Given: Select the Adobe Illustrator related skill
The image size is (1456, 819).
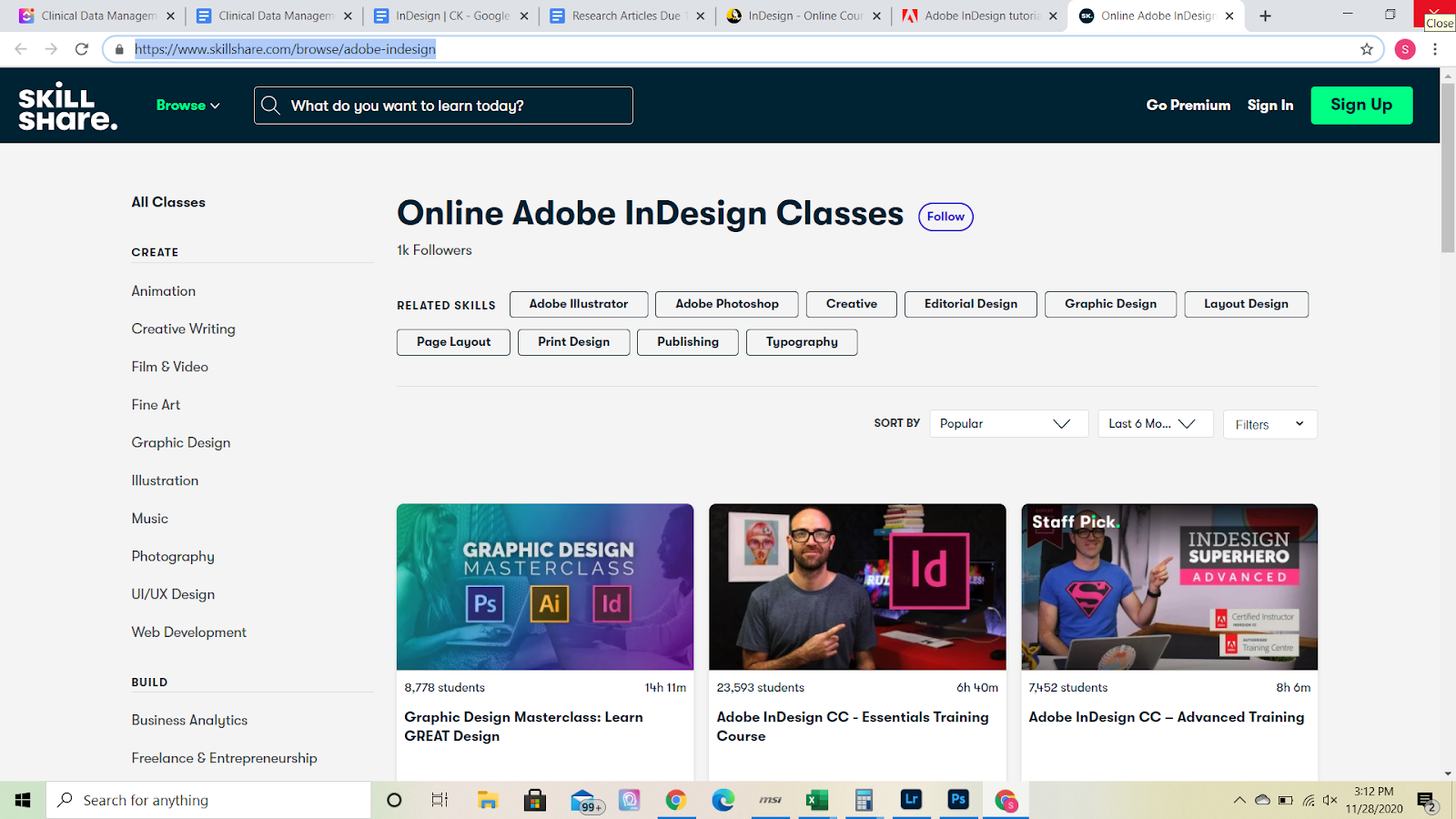Looking at the screenshot, I should click(579, 304).
